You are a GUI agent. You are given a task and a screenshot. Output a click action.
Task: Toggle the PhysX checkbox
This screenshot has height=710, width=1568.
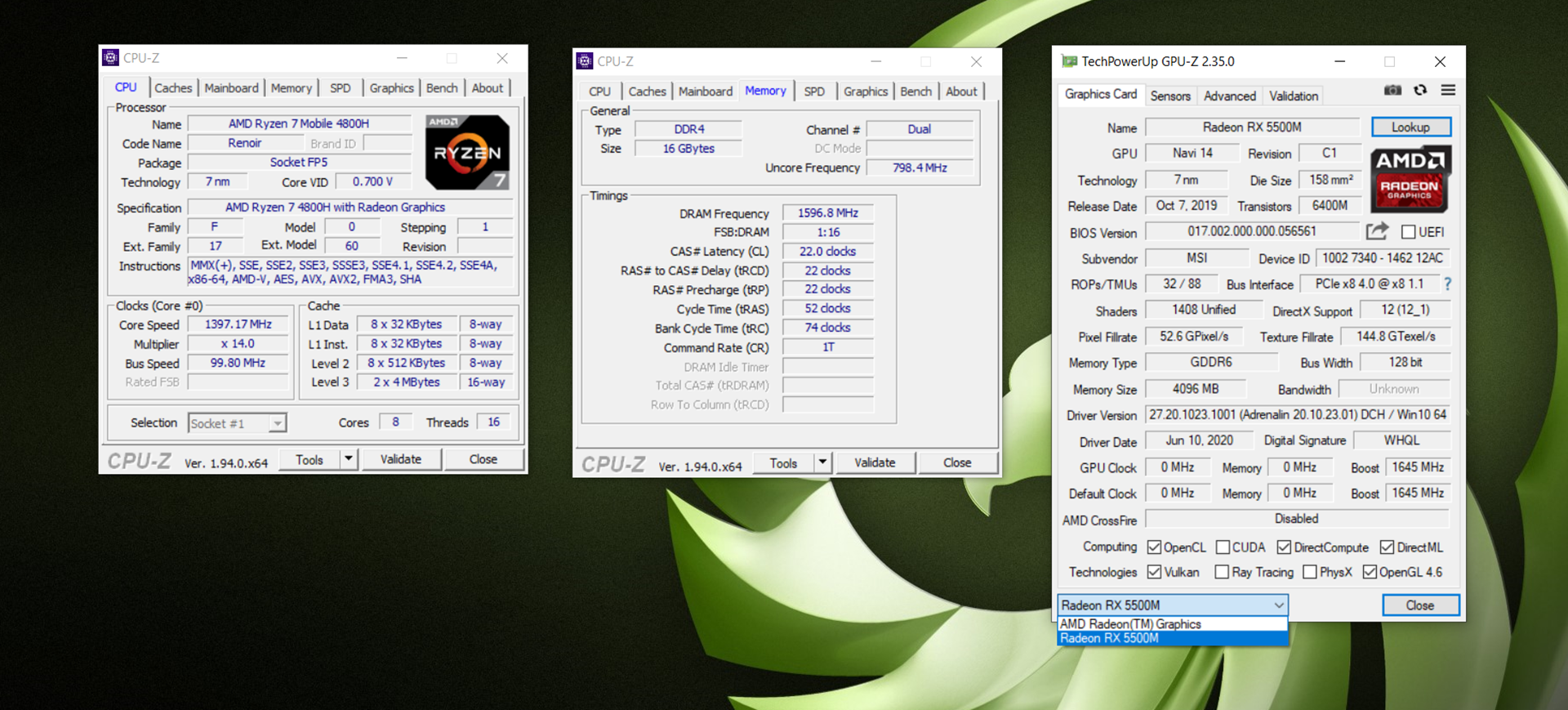click(x=1310, y=572)
